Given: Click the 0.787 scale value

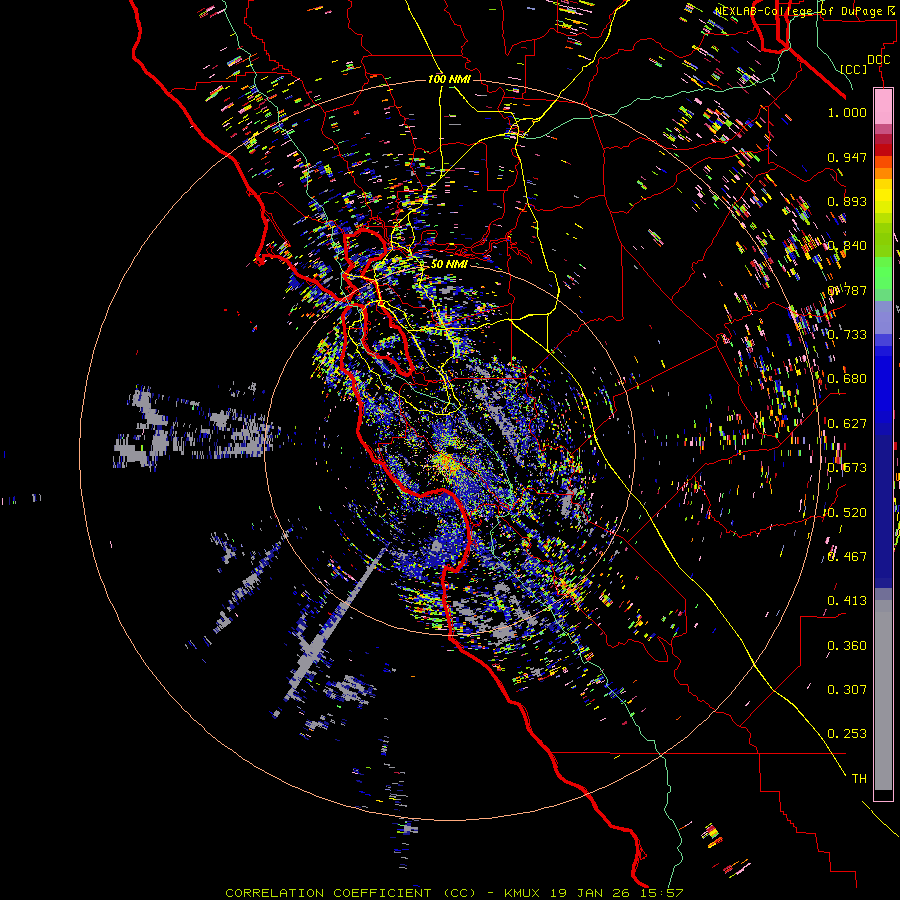Looking at the screenshot, I should [x=847, y=290].
